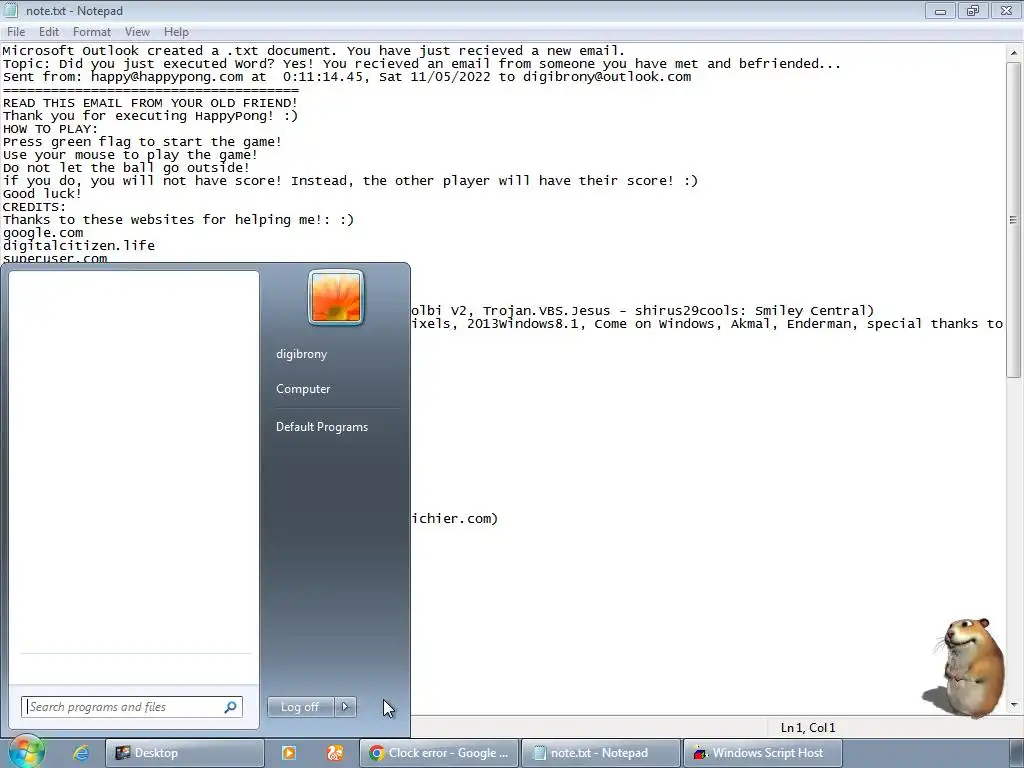Open Default Programs from the Start menu
This screenshot has height=768, width=1024.
[x=322, y=426]
